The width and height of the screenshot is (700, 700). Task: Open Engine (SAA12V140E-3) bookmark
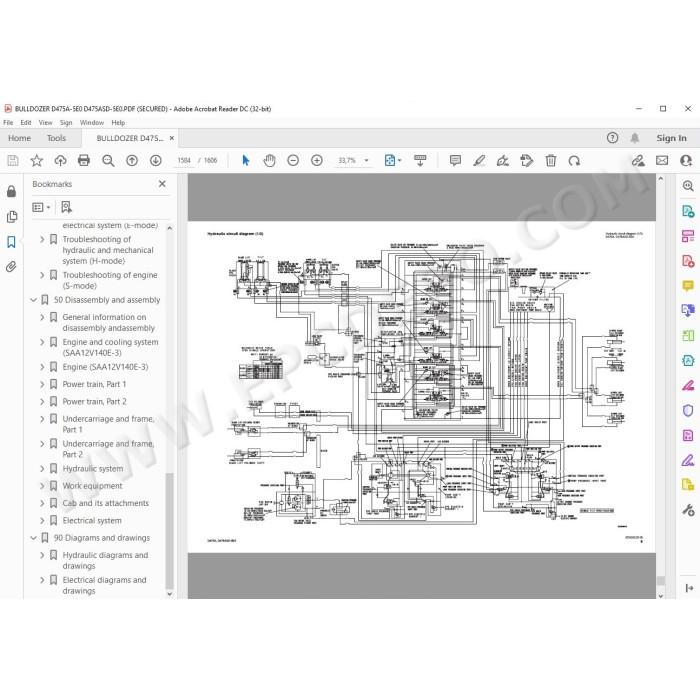[105, 367]
